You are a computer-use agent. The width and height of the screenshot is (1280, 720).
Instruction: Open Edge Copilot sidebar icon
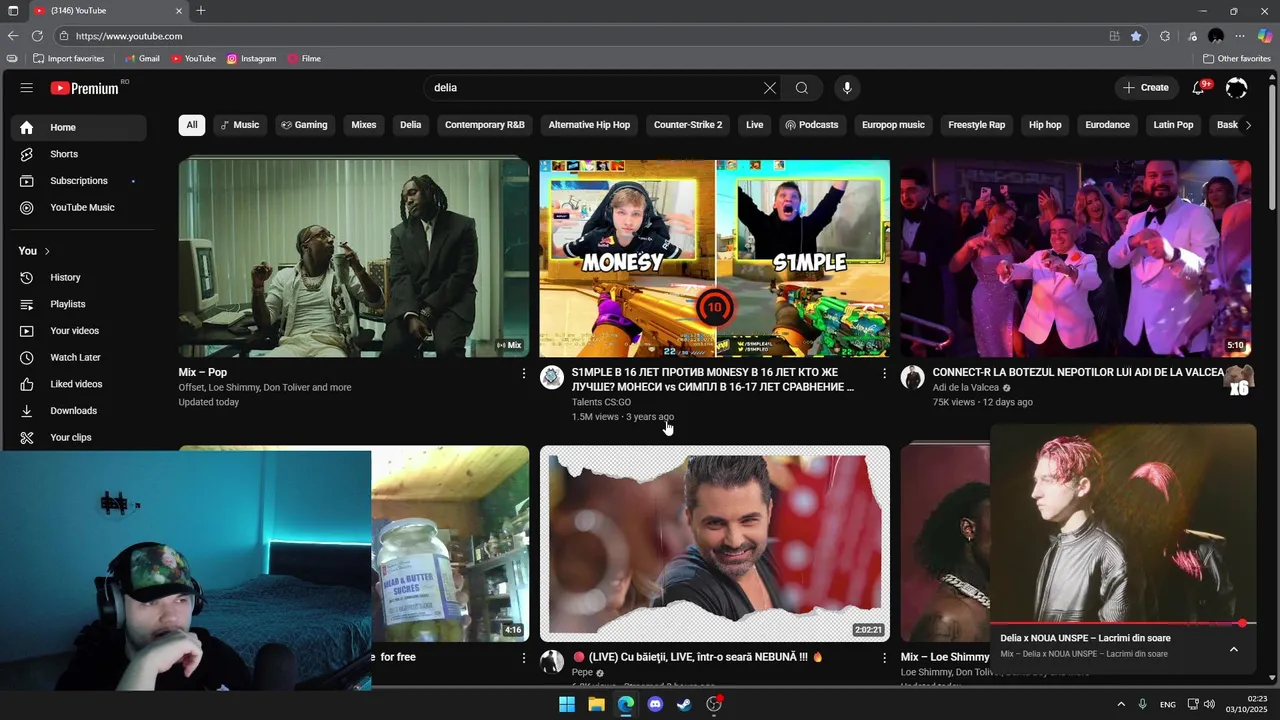point(1265,36)
